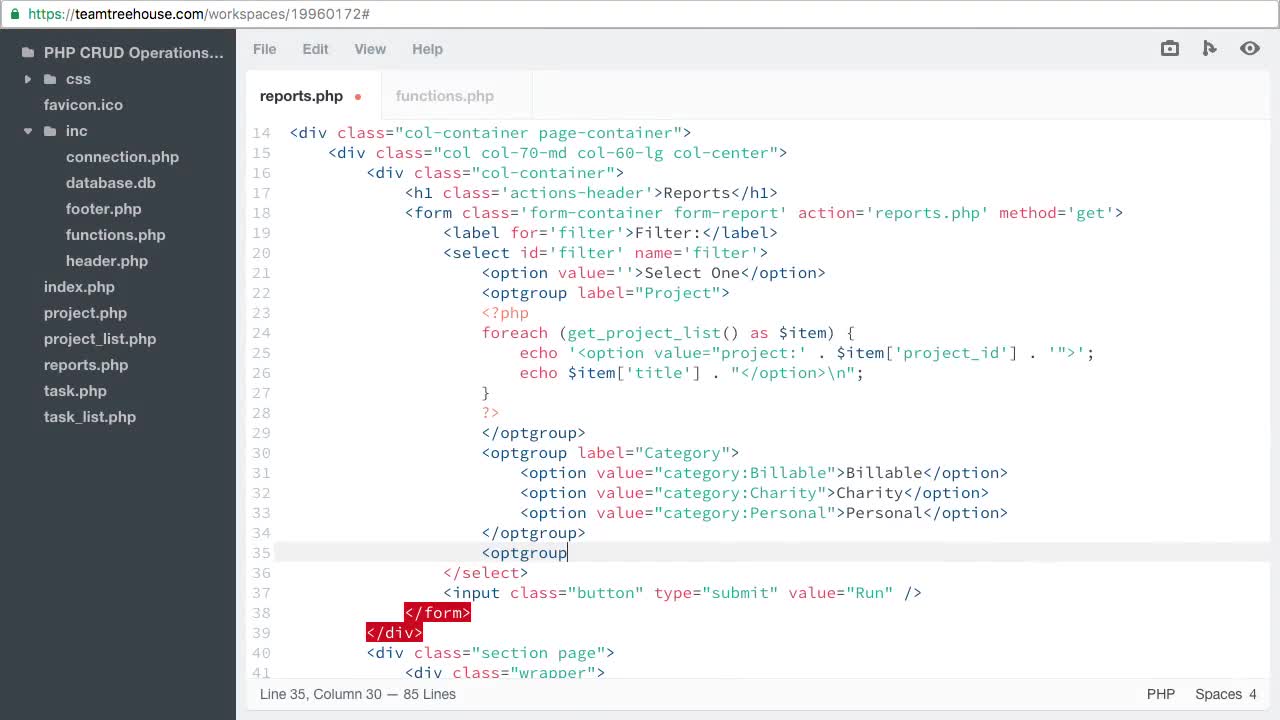
Task: Open reports.php in the sidebar
Action: click(86, 365)
